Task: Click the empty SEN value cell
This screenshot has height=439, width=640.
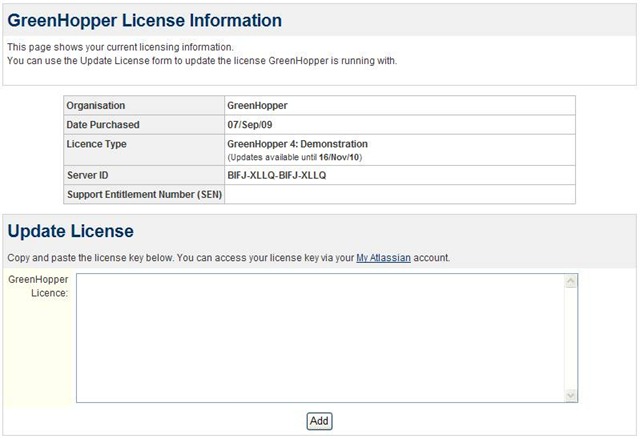Action: [x=400, y=194]
